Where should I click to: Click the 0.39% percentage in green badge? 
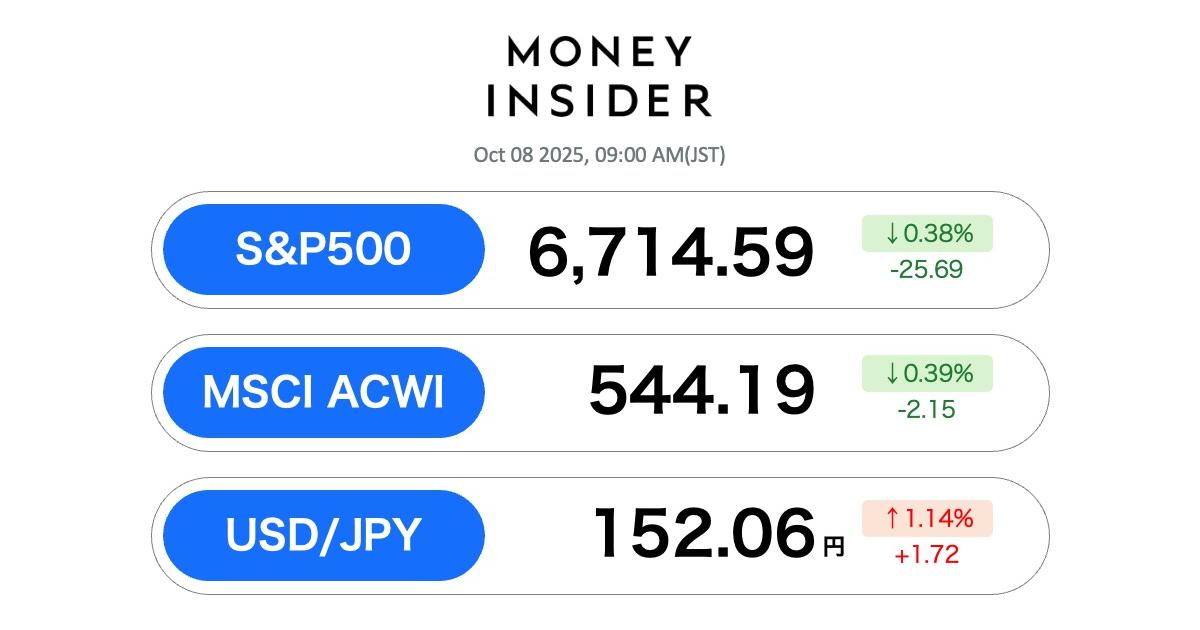click(938, 374)
